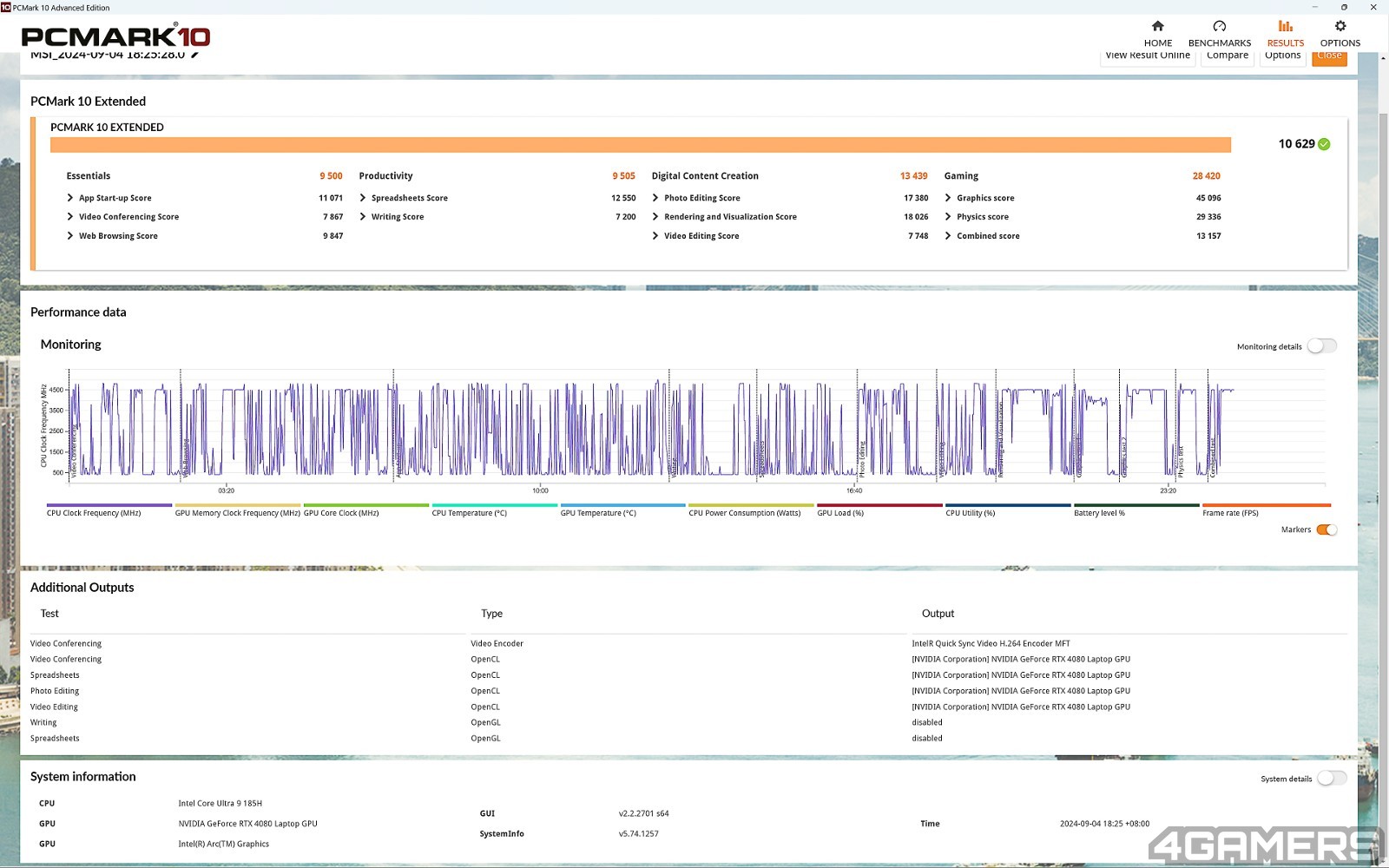Expand App Start-up Score
Screen dimensions: 1389x868
(70, 198)
